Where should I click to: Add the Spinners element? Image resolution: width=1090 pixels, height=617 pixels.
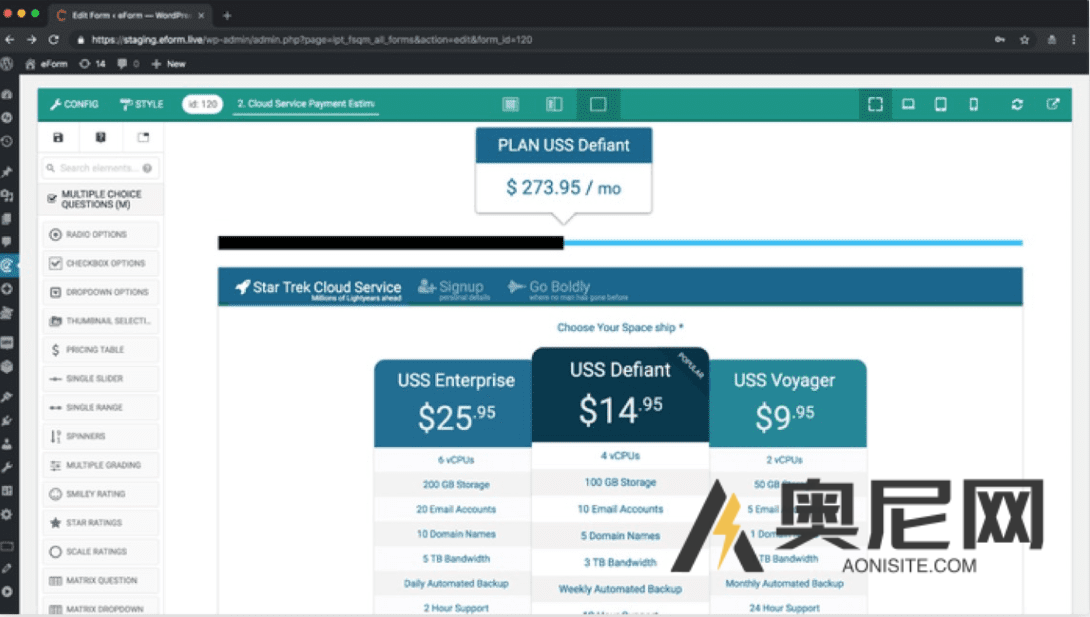[x=101, y=436]
